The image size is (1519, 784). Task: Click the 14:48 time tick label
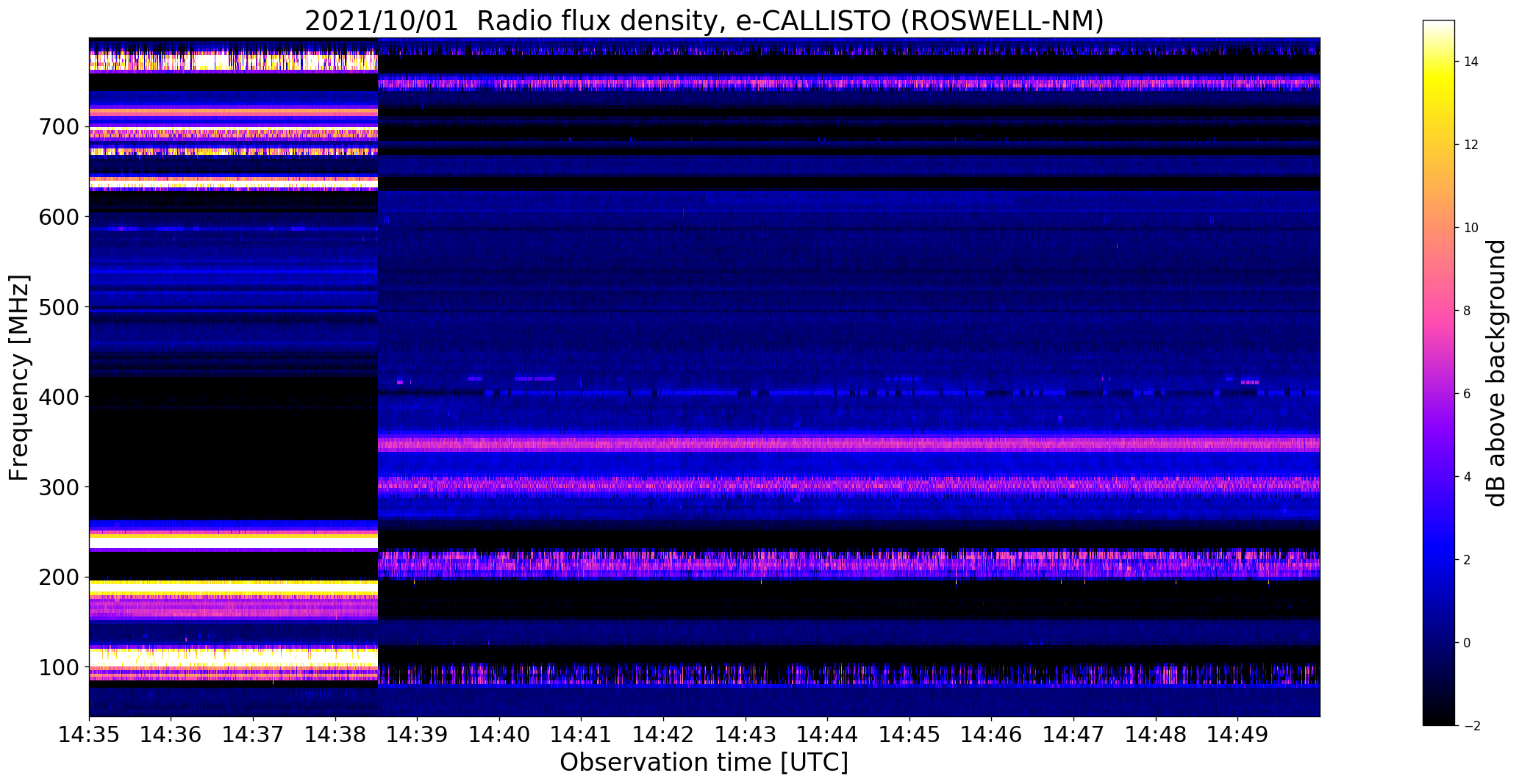click(1156, 734)
